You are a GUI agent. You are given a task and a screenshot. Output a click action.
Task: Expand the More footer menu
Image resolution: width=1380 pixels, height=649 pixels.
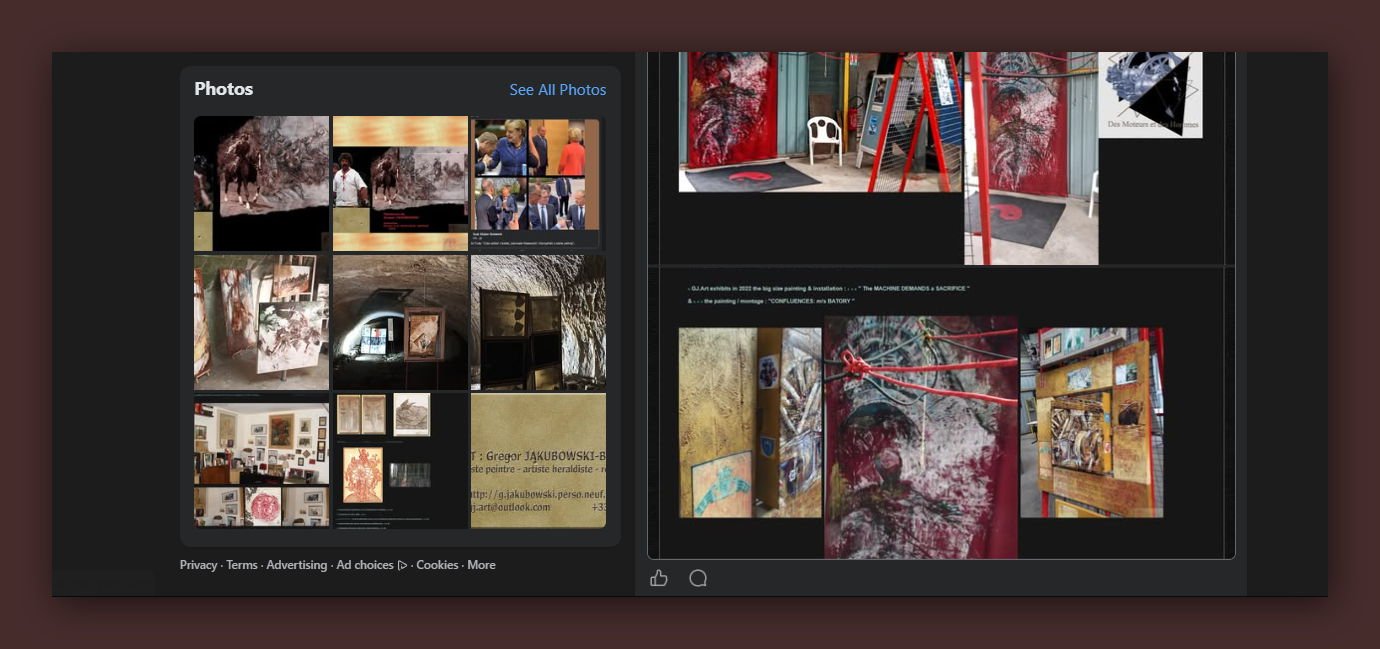pos(481,565)
